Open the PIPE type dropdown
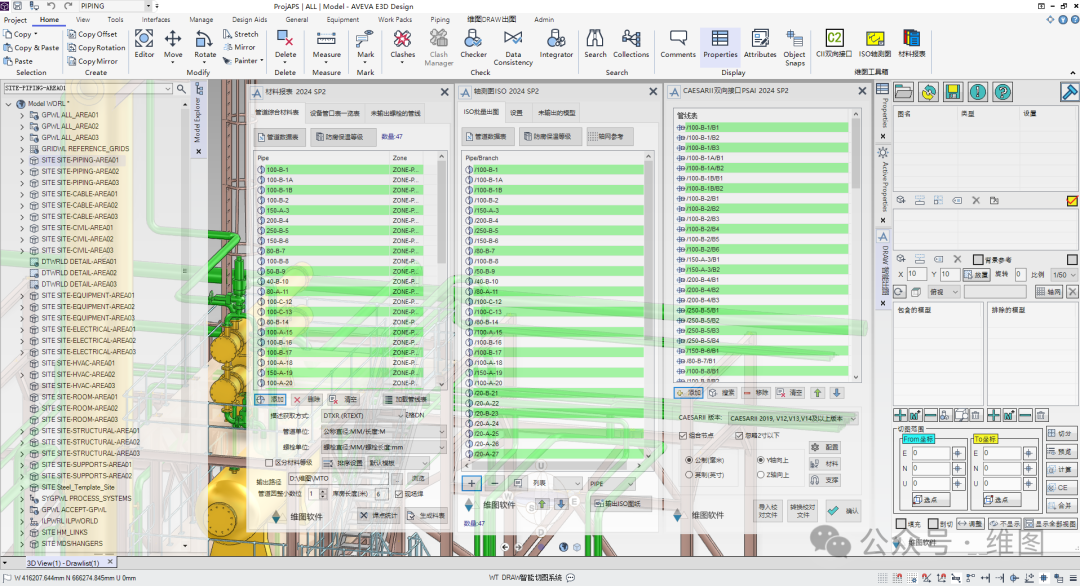 click(x=612, y=484)
